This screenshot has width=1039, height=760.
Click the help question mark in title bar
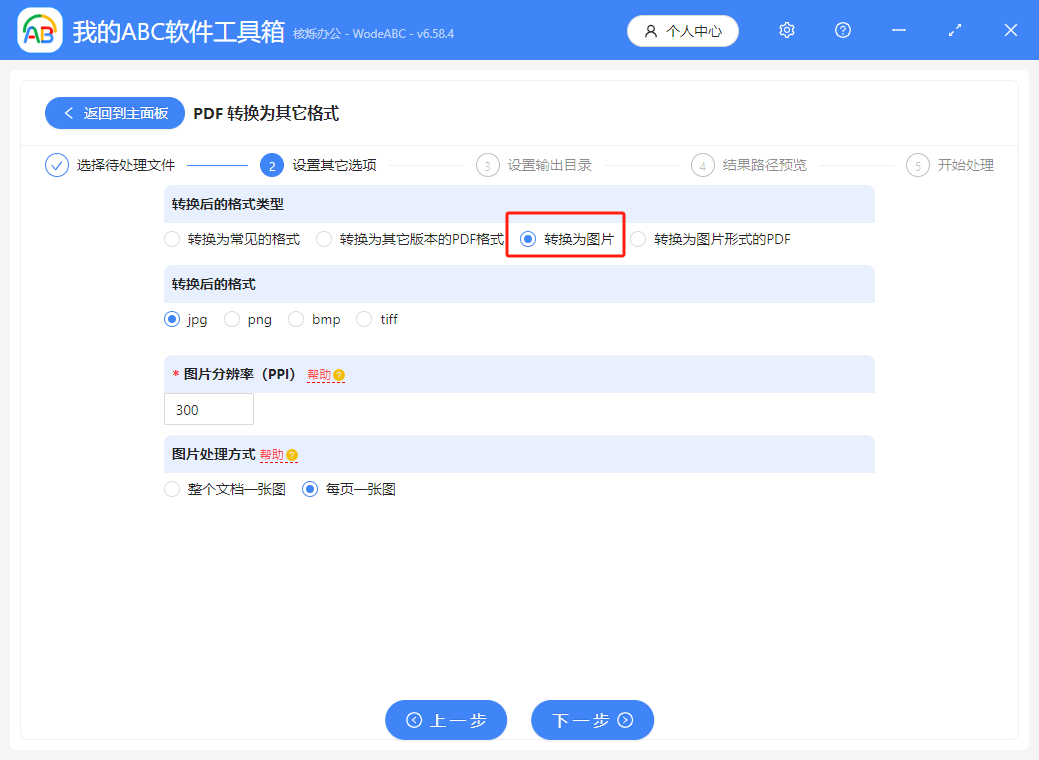pyautogui.click(x=842, y=30)
